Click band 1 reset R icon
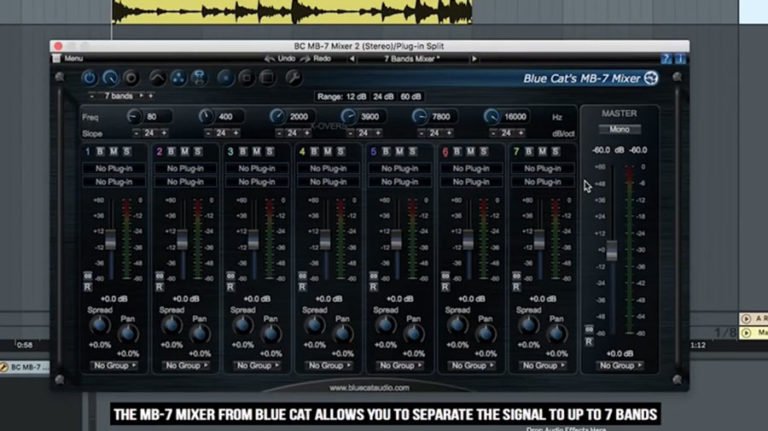The image size is (768, 431). point(88,286)
